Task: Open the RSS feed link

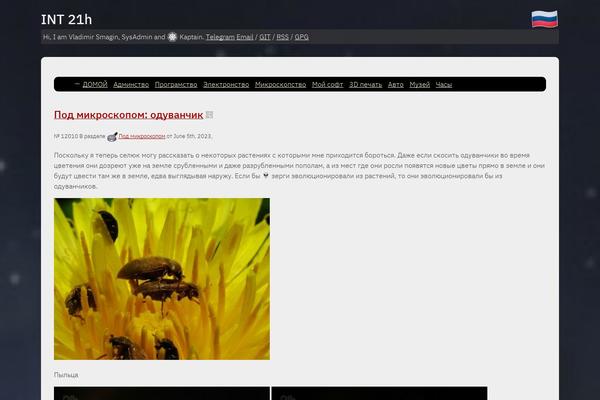Action: [282, 37]
